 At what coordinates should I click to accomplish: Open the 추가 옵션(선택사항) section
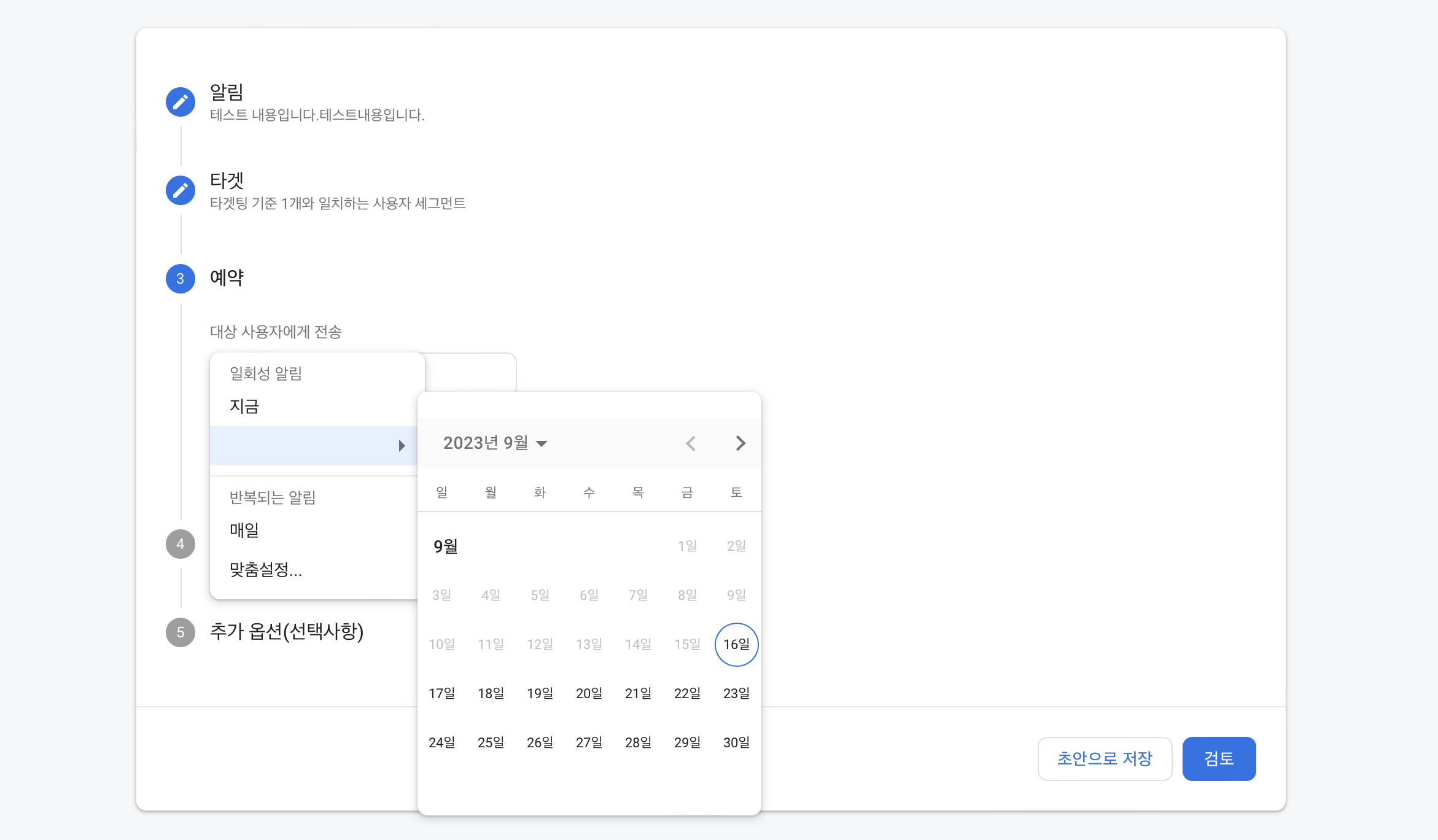287,631
